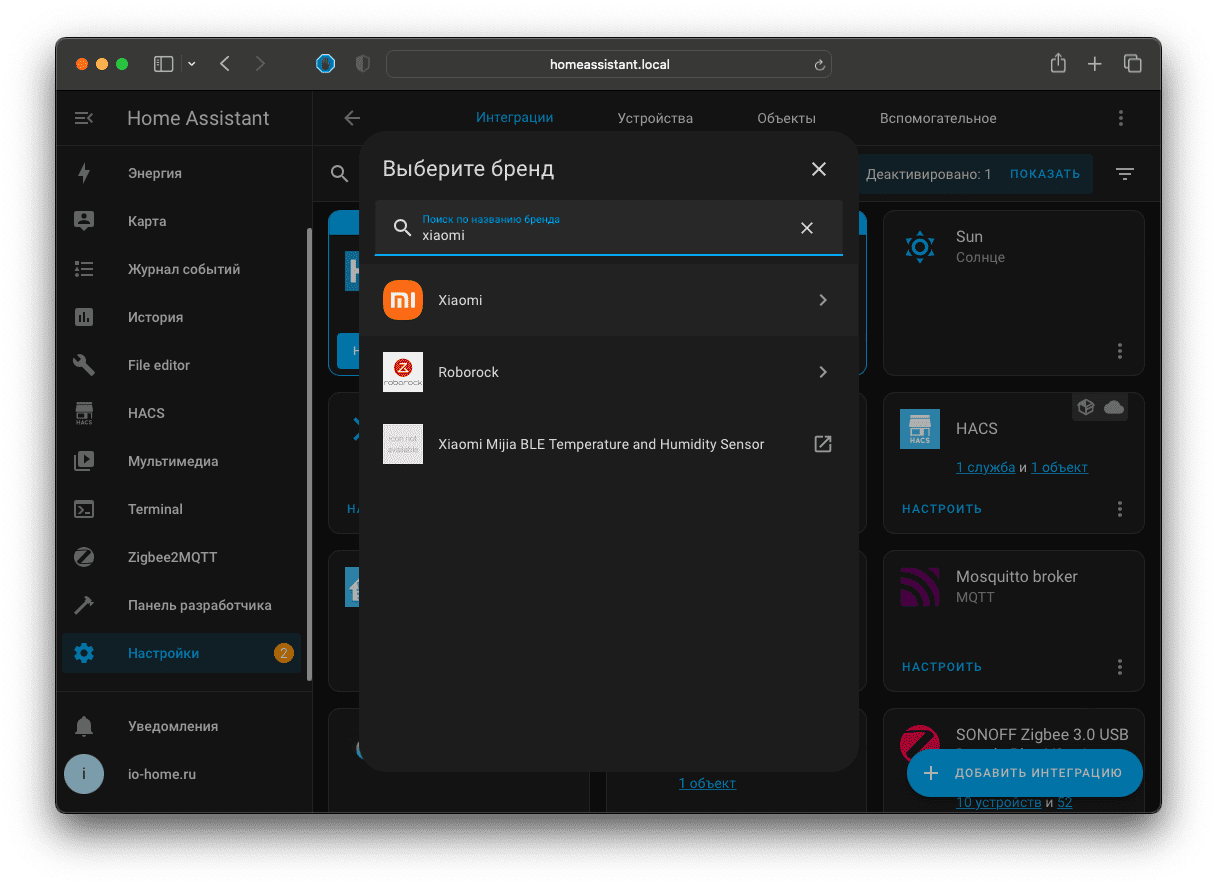Image resolution: width=1217 pixels, height=887 pixels.
Task: Close the brand selection dialog
Action: point(818,169)
